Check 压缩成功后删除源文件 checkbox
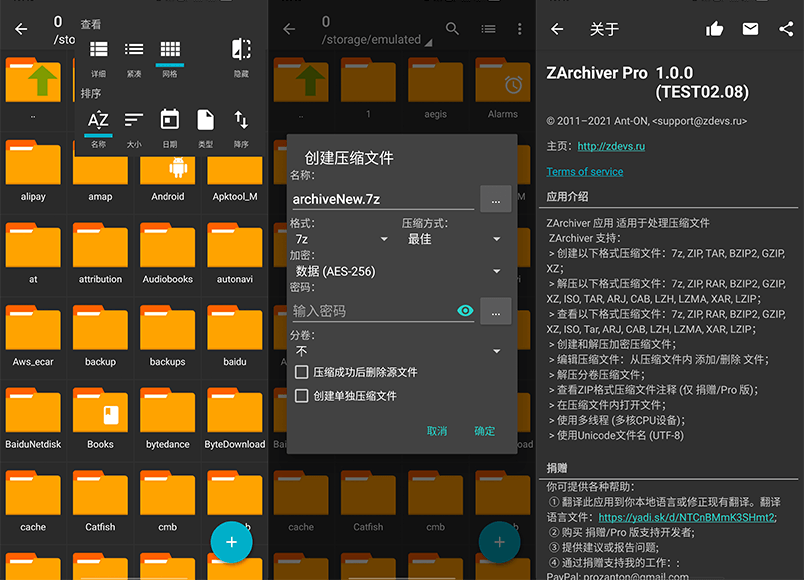 point(302,372)
